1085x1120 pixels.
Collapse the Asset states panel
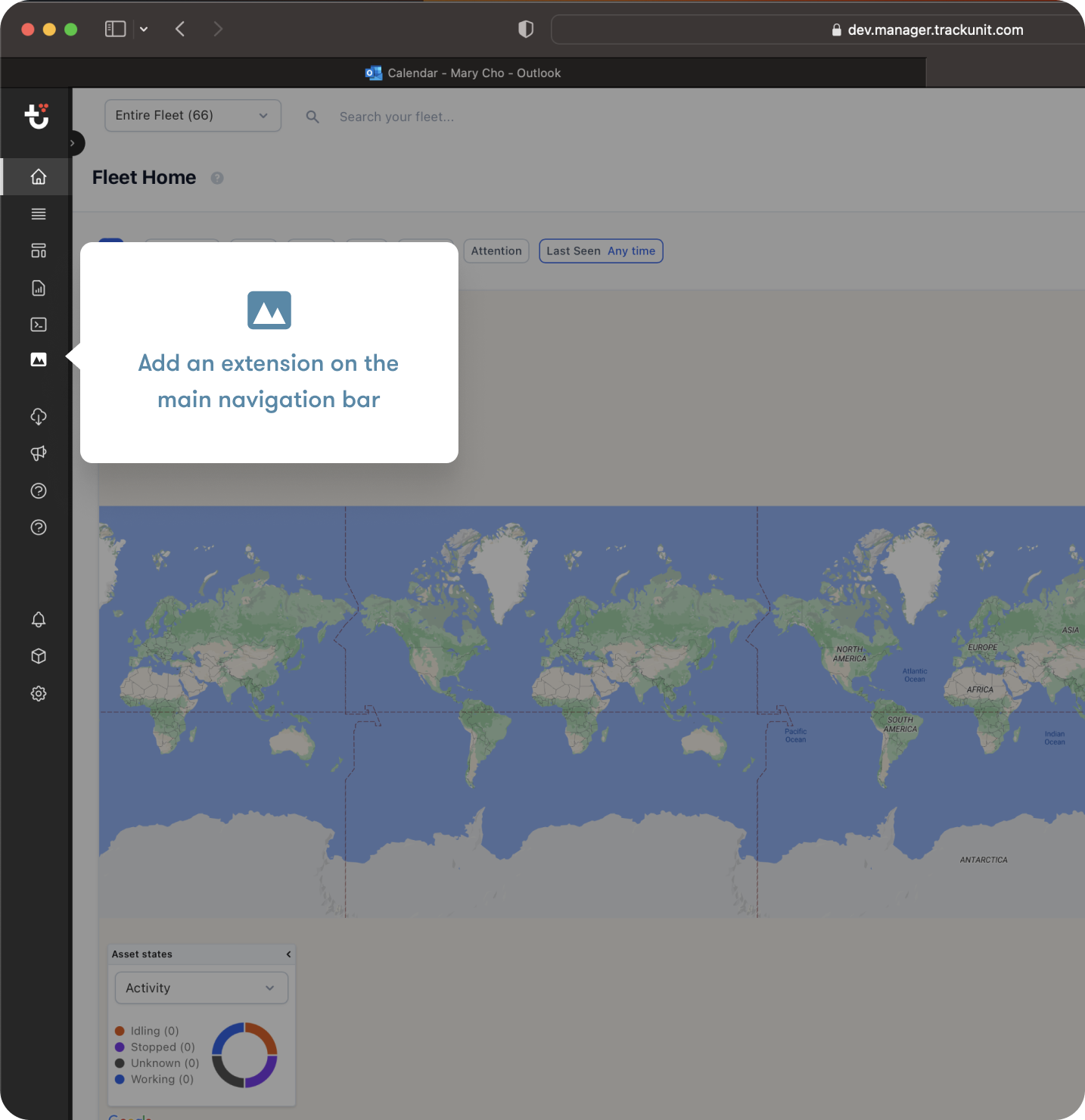288,954
